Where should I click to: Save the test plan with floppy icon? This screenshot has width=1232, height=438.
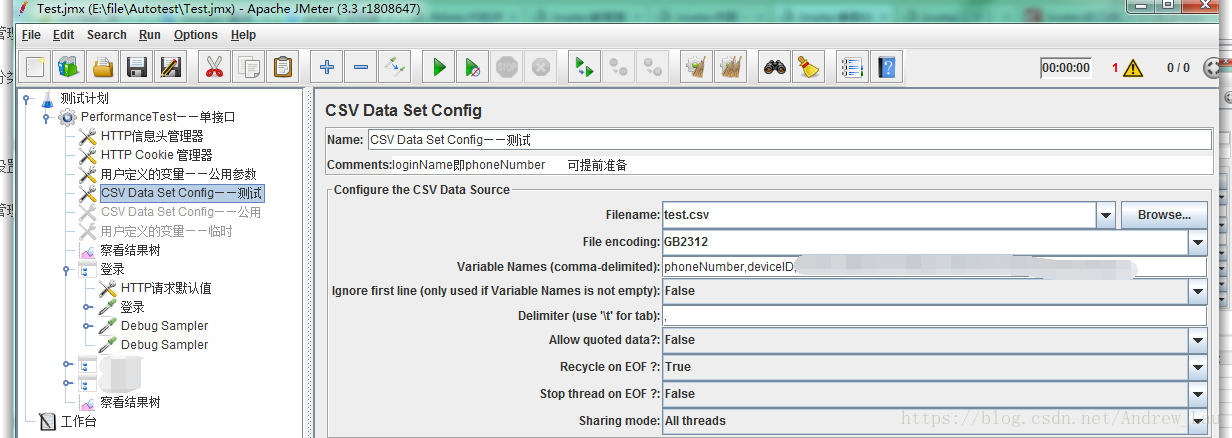tap(137, 67)
